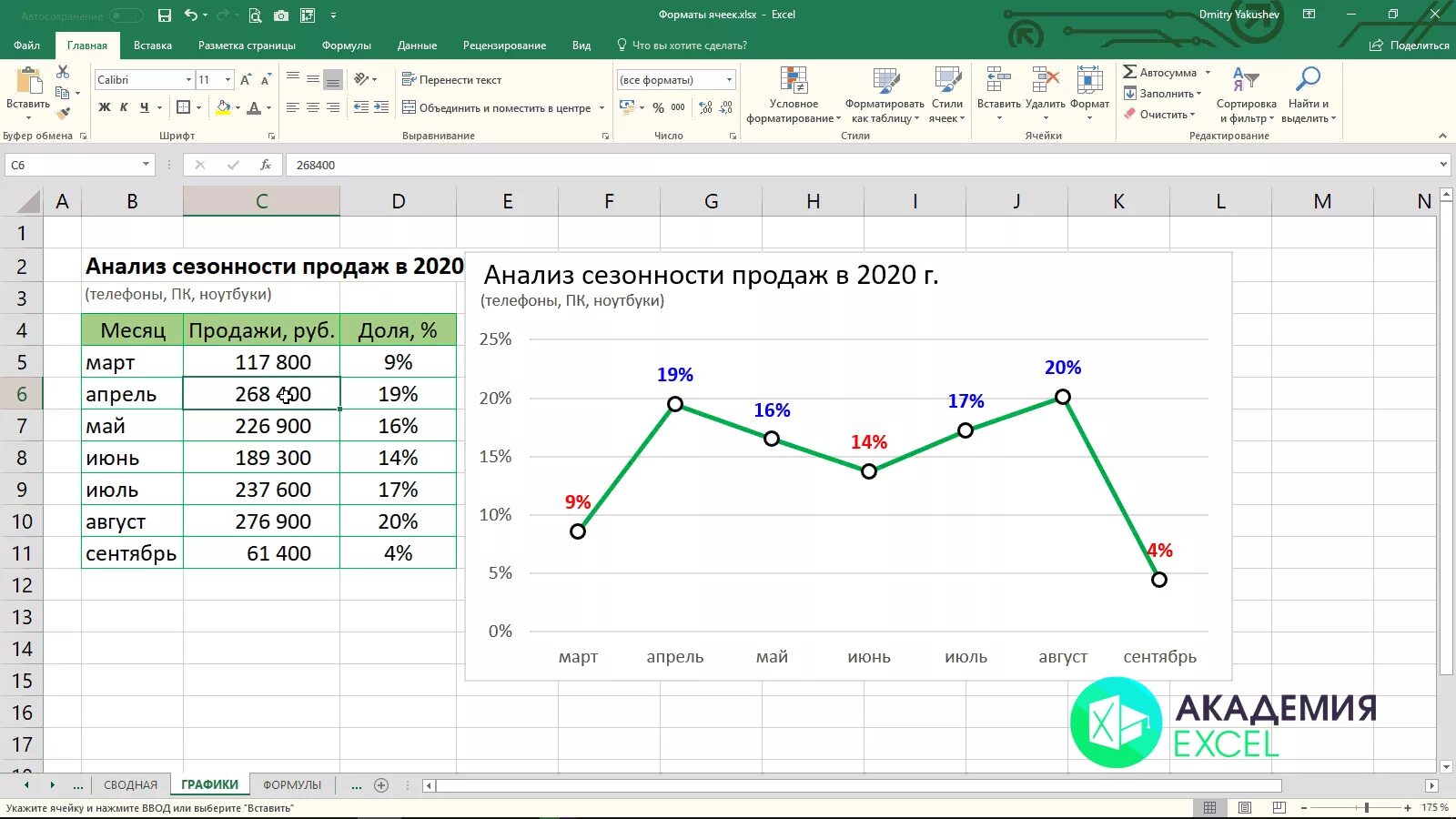Image resolution: width=1456 pixels, height=819 pixels.
Task: Toggle the Автосохранение switch
Action: 126,15
